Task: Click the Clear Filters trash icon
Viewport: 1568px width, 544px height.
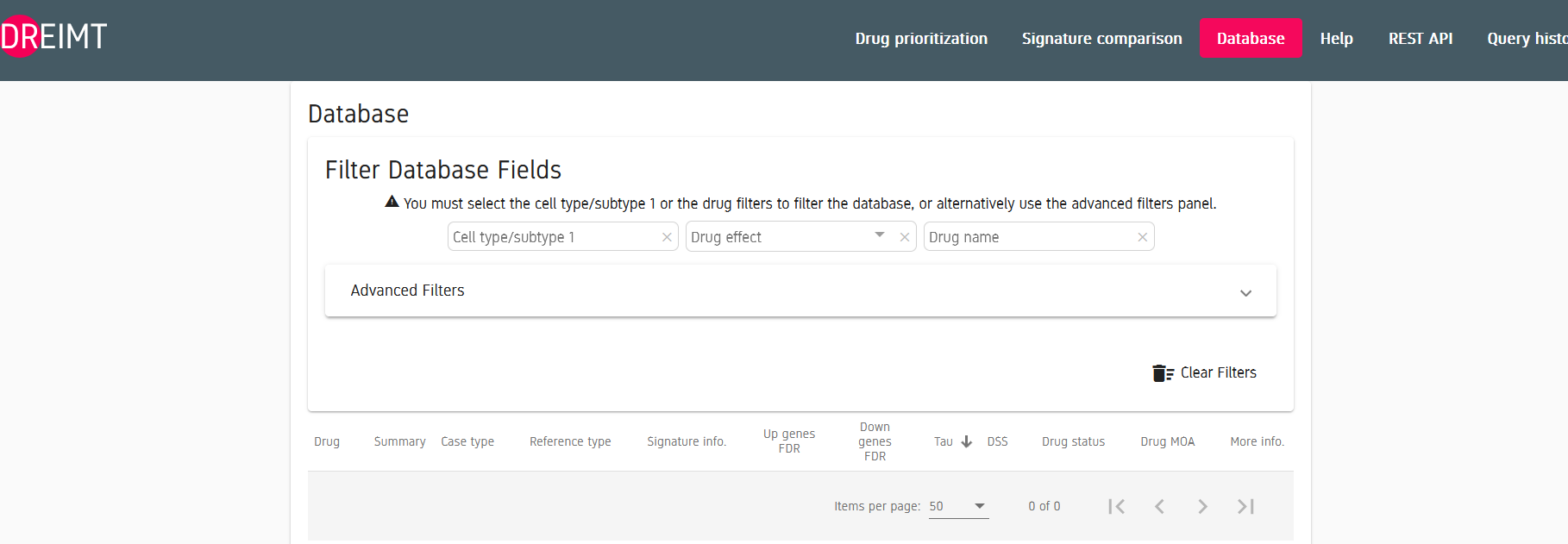Action: point(1163,373)
